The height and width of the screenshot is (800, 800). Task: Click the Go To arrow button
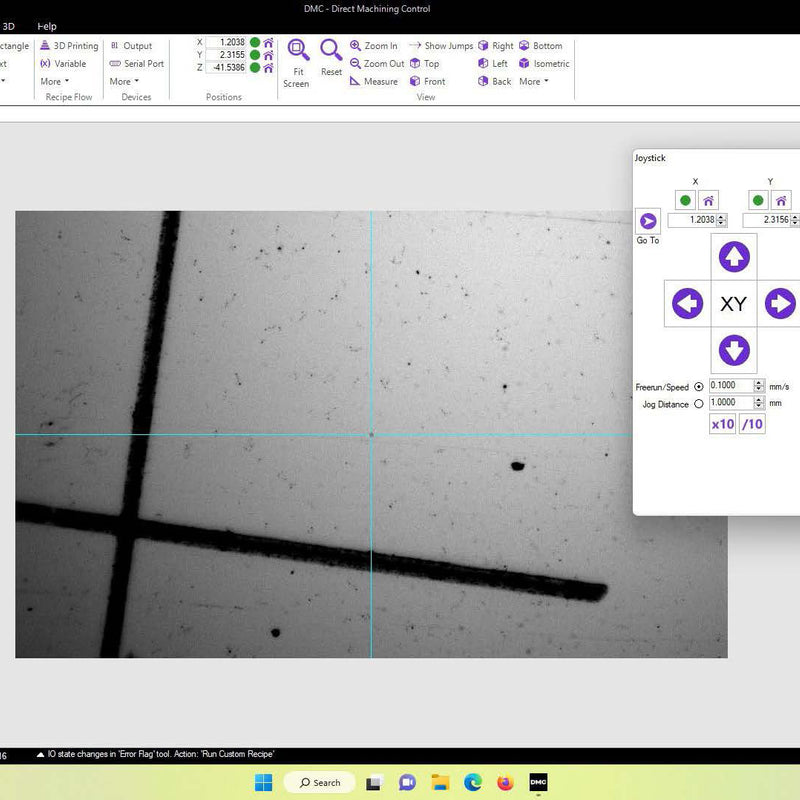(648, 221)
